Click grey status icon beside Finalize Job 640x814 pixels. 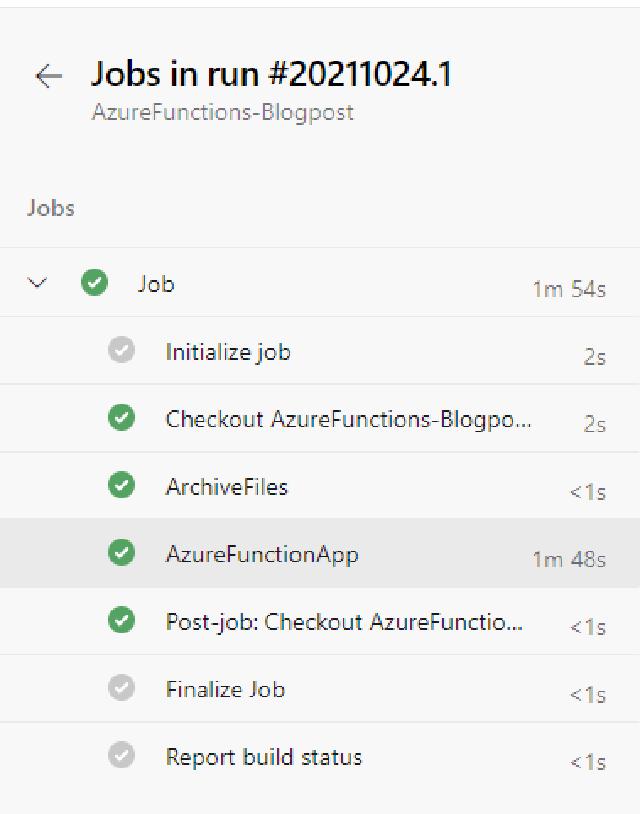121,688
